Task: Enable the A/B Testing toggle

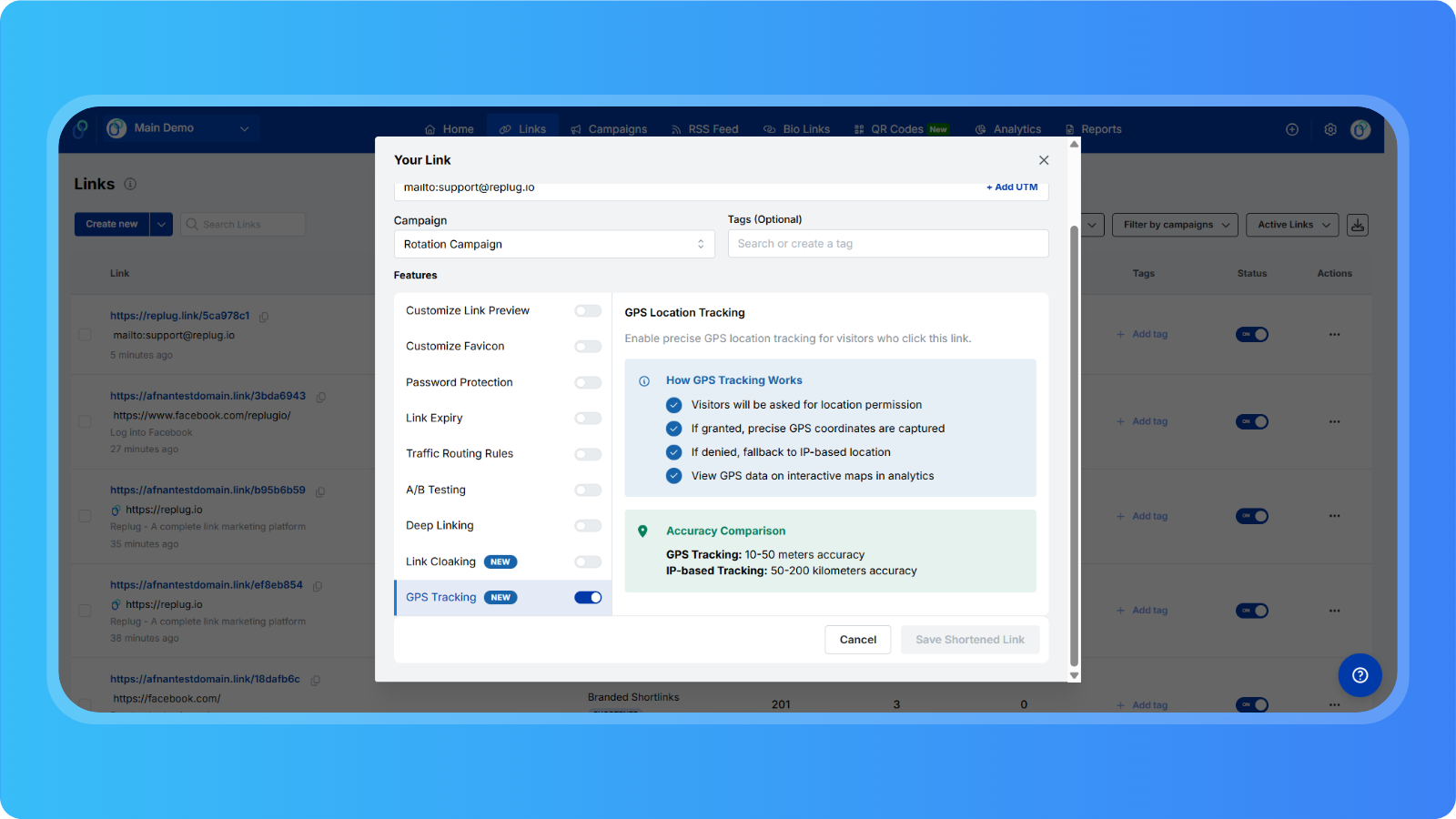Action: pyautogui.click(x=588, y=490)
